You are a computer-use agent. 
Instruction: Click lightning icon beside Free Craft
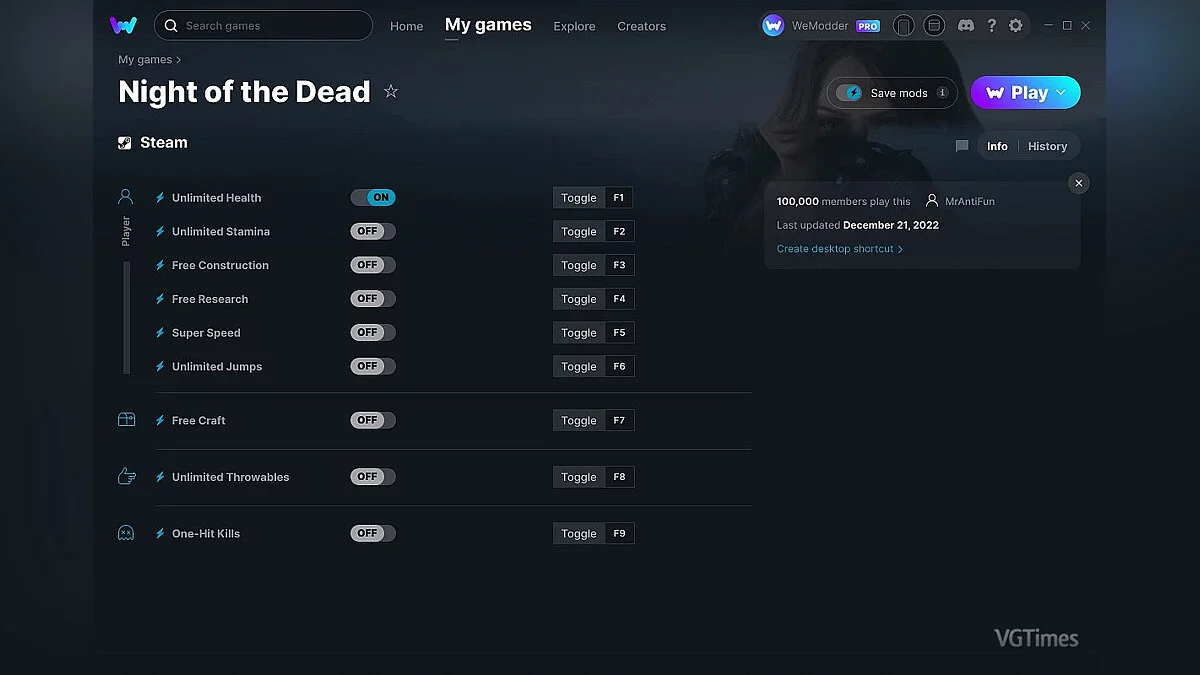click(x=160, y=421)
